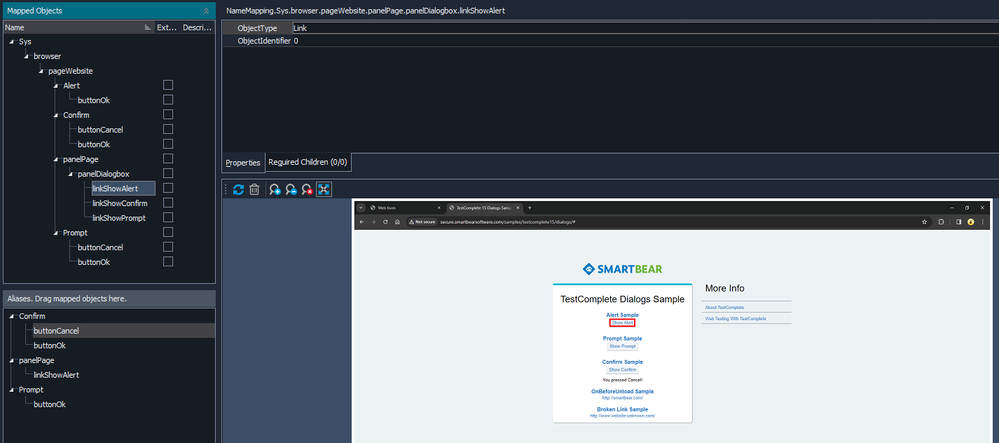999x443 pixels.
Task: Collapse the Confirm node in Aliases tree
Action: [x=11, y=316]
